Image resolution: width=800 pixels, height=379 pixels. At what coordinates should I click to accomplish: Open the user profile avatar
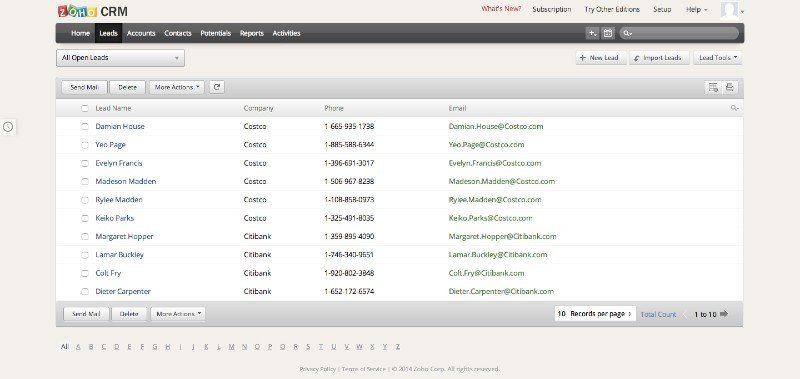[x=730, y=10]
